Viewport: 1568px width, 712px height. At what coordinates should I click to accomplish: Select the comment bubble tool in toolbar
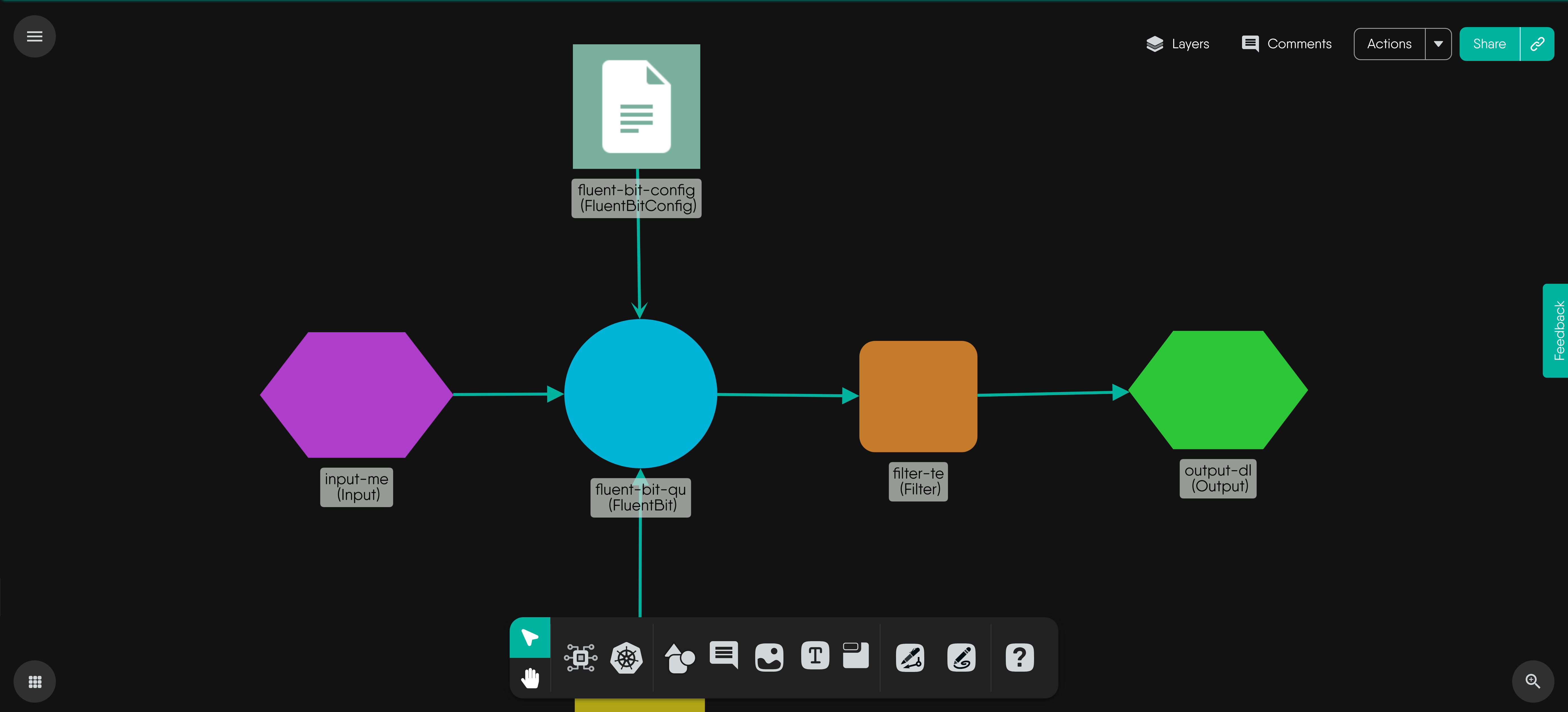[x=724, y=655]
